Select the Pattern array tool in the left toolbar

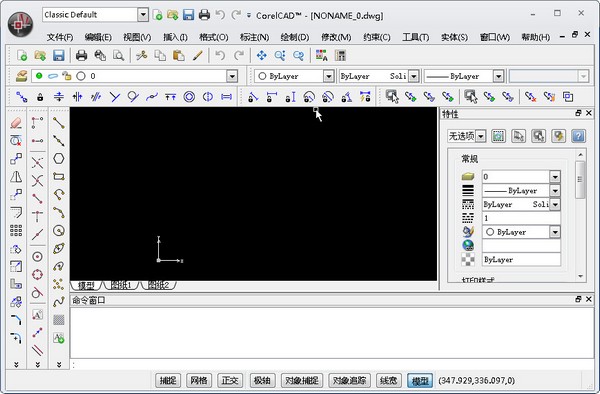(16, 231)
